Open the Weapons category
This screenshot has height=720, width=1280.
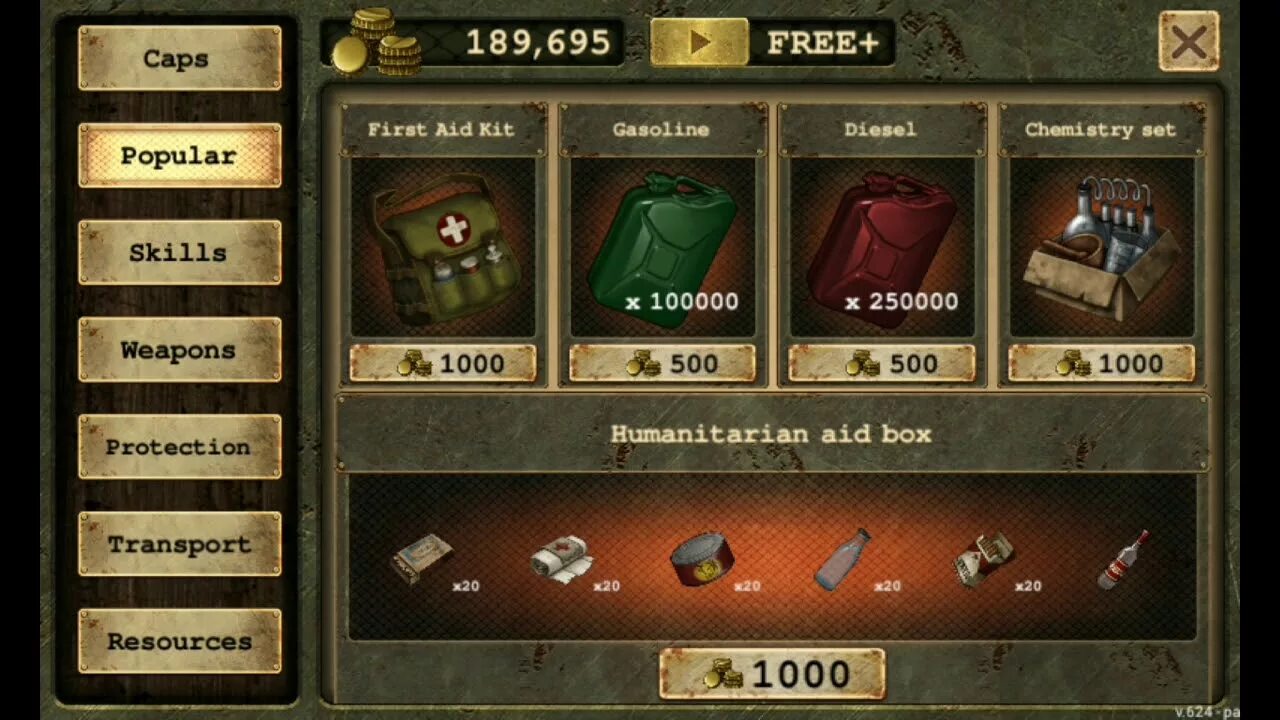point(180,350)
